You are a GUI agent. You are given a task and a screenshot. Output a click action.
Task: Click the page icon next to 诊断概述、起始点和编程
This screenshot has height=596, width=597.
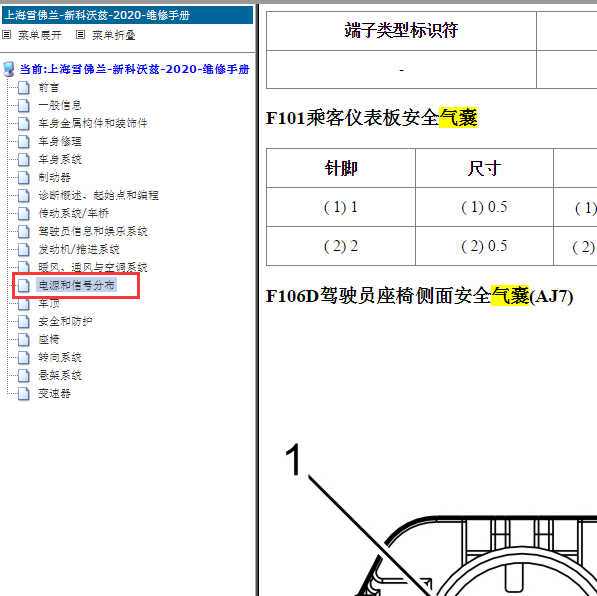click(24, 195)
